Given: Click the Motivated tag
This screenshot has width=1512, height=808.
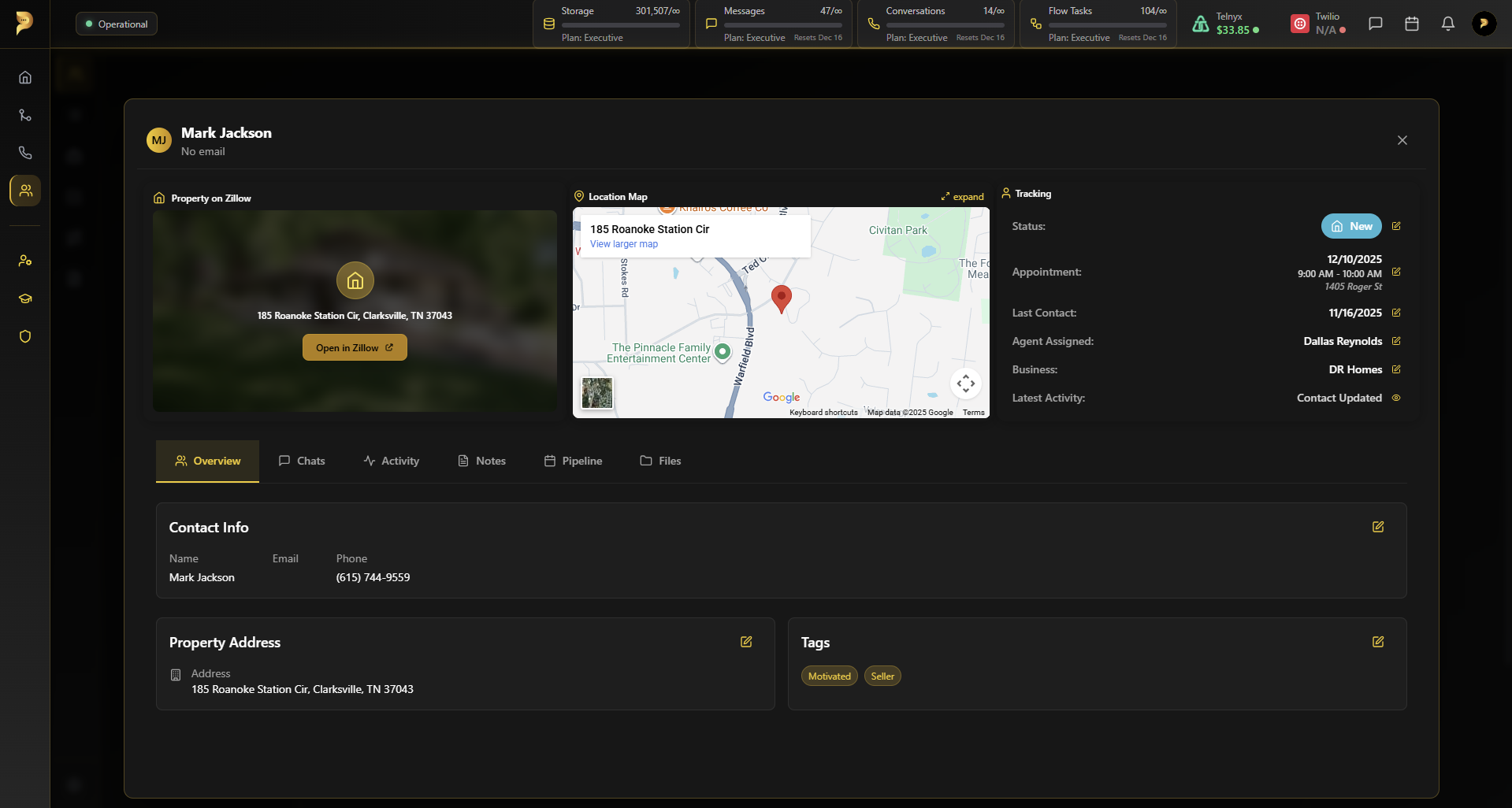Looking at the screenshot, I should [830, 676].
